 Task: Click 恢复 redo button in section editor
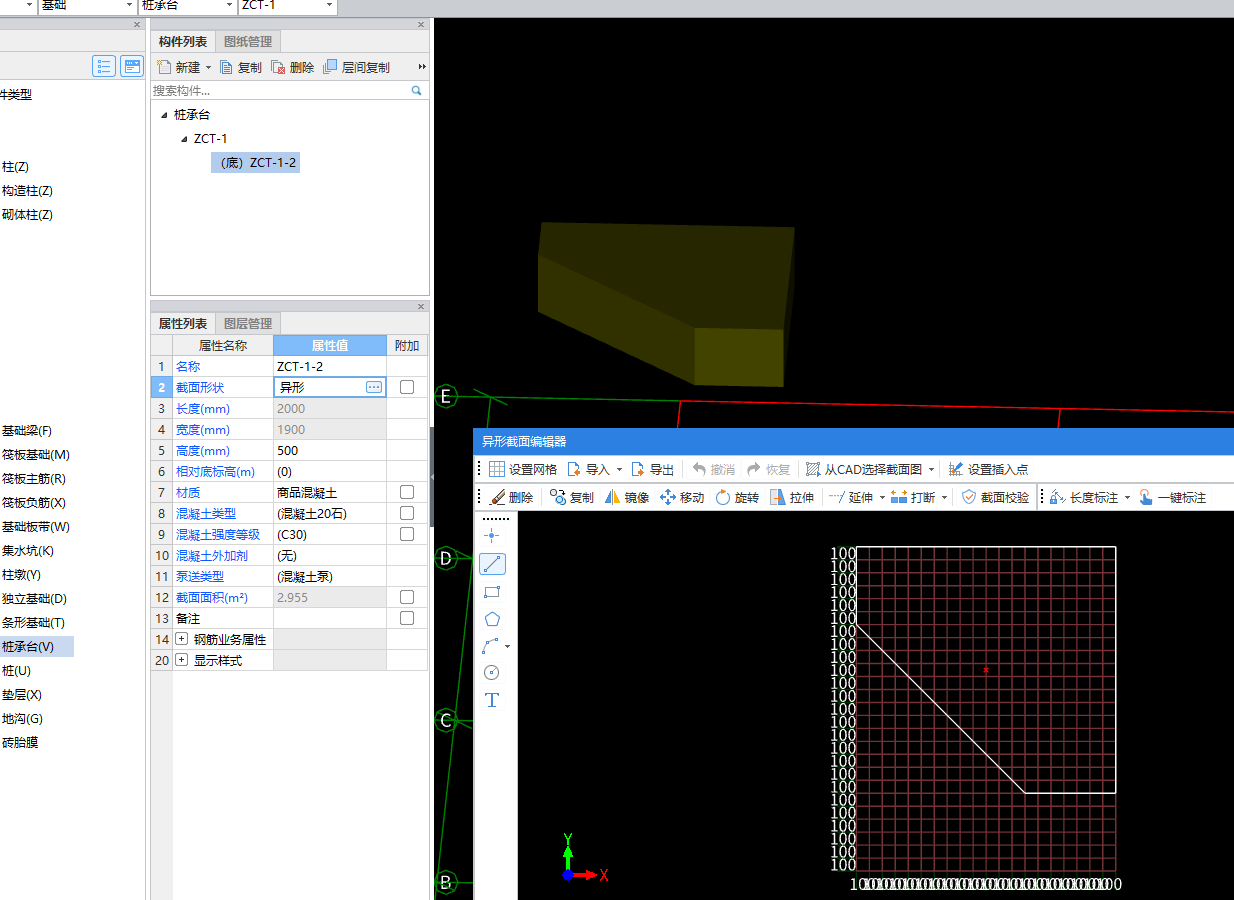click(x=768, y=469)
